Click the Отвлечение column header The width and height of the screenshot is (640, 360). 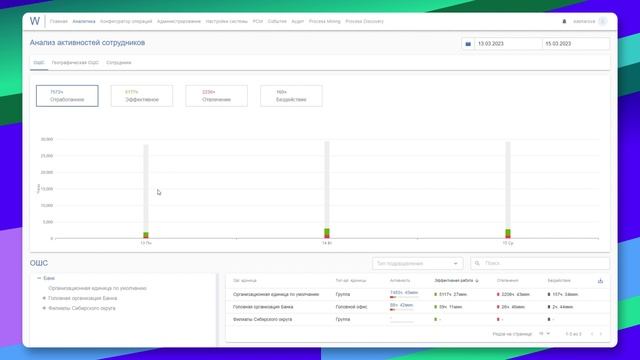507,281
